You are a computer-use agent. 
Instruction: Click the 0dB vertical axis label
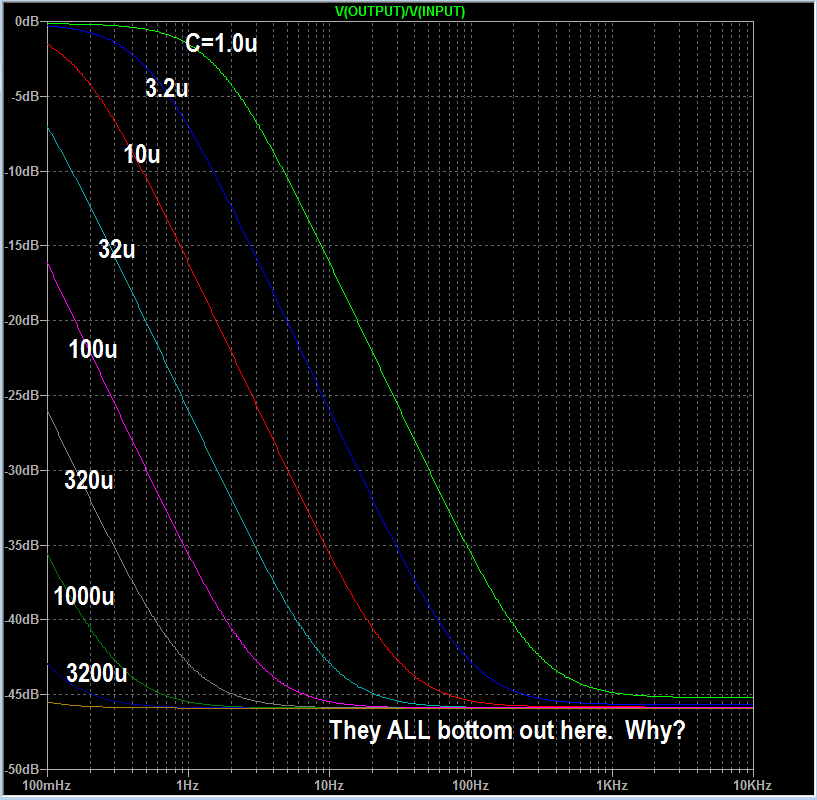(27, 21)
